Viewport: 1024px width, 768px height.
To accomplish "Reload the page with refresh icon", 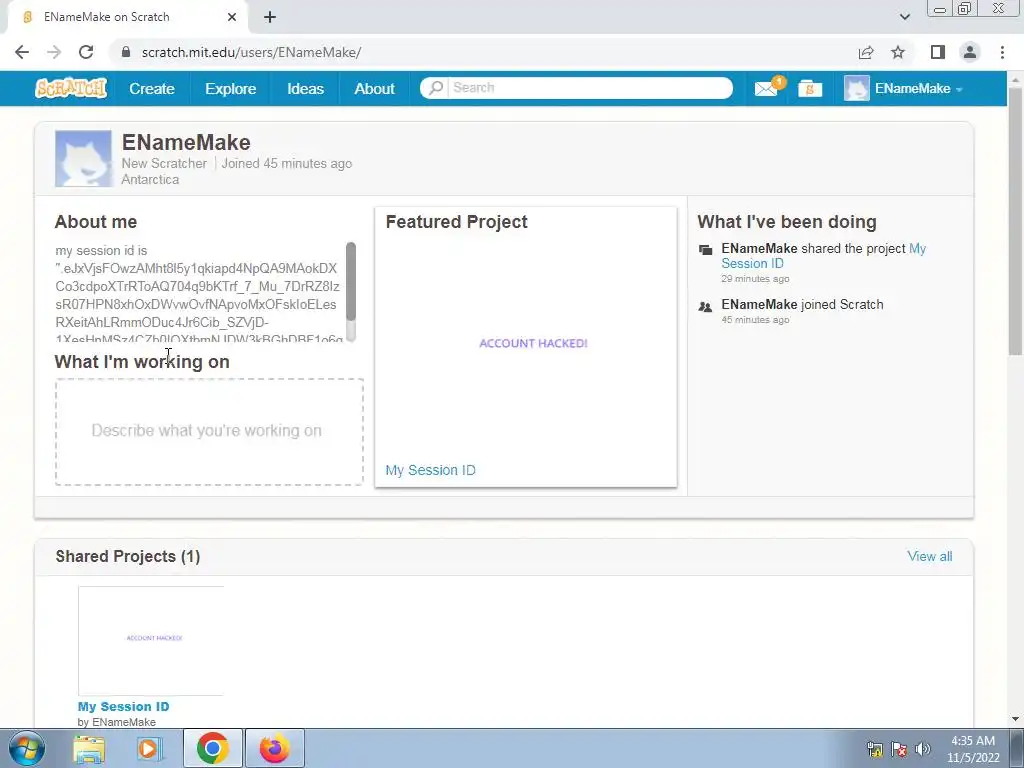I will [86, 52].
